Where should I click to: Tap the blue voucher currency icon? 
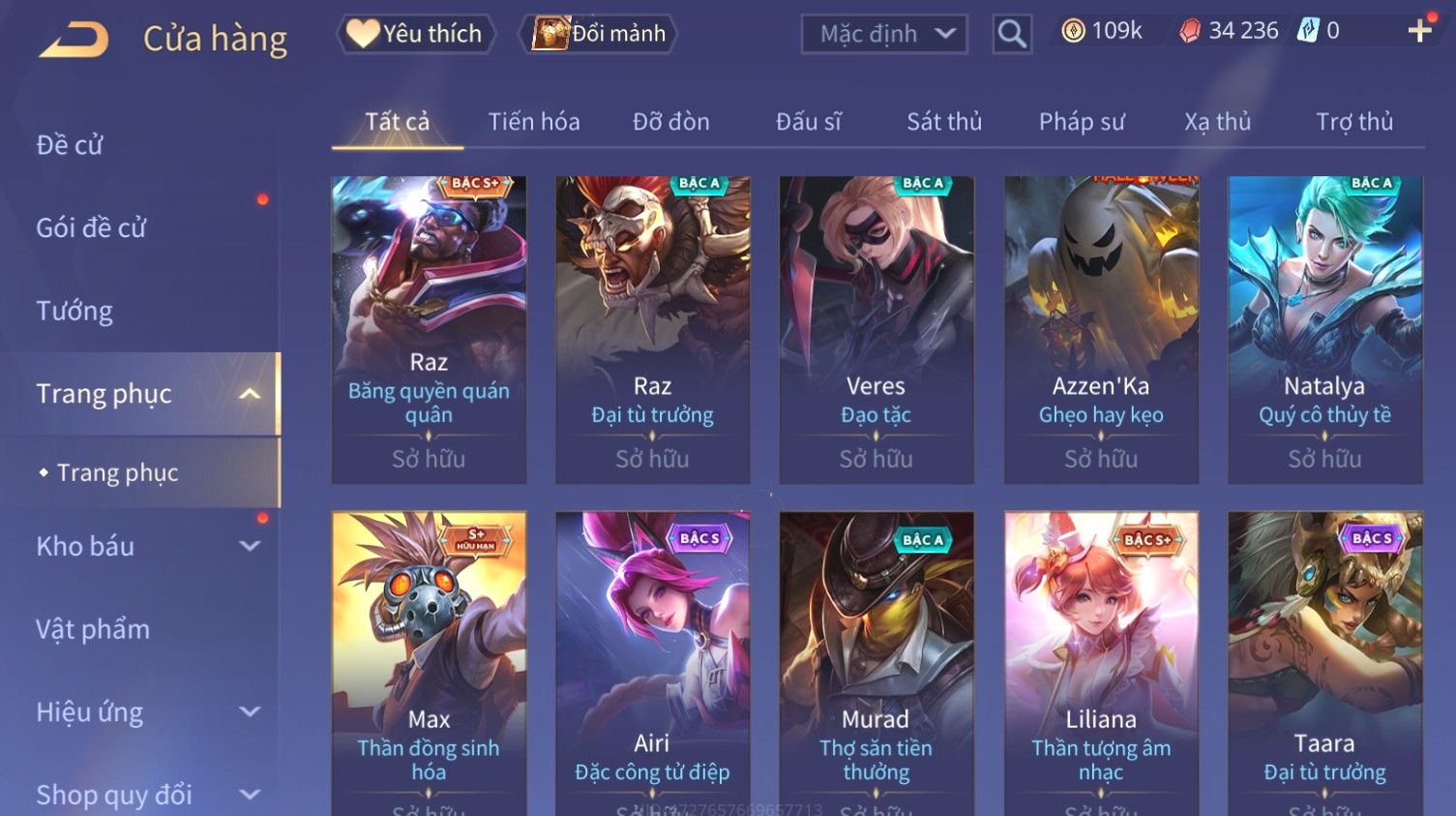point(1308,31)
